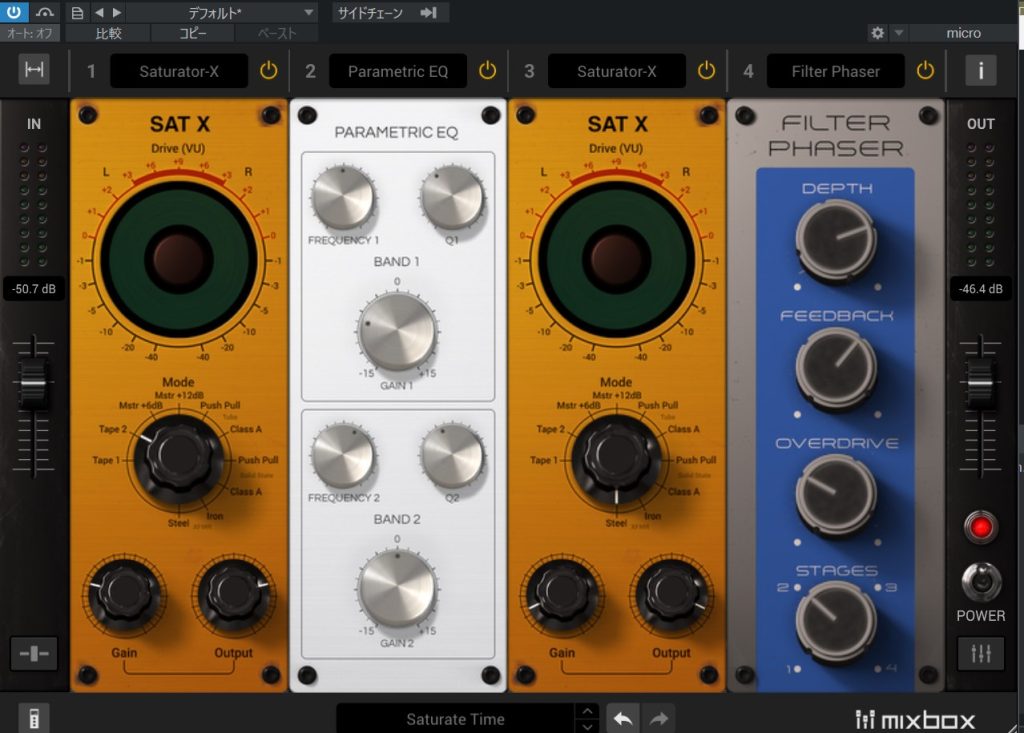
Task: Open the settings gear in the top bar
Action: pyautogui.click(x=877, y=33)
